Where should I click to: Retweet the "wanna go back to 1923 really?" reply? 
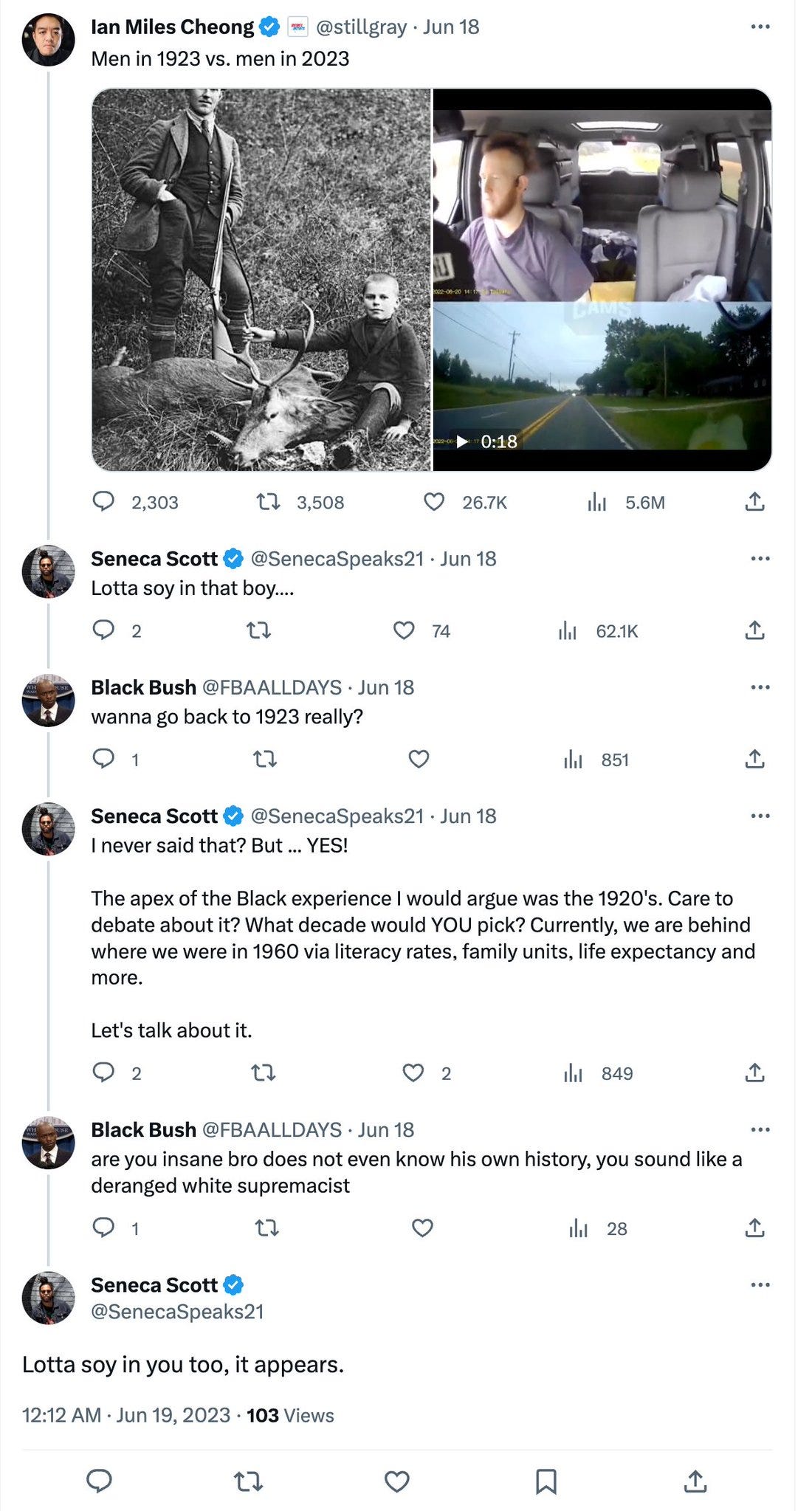pyautogui.click(x=265, y=759)
